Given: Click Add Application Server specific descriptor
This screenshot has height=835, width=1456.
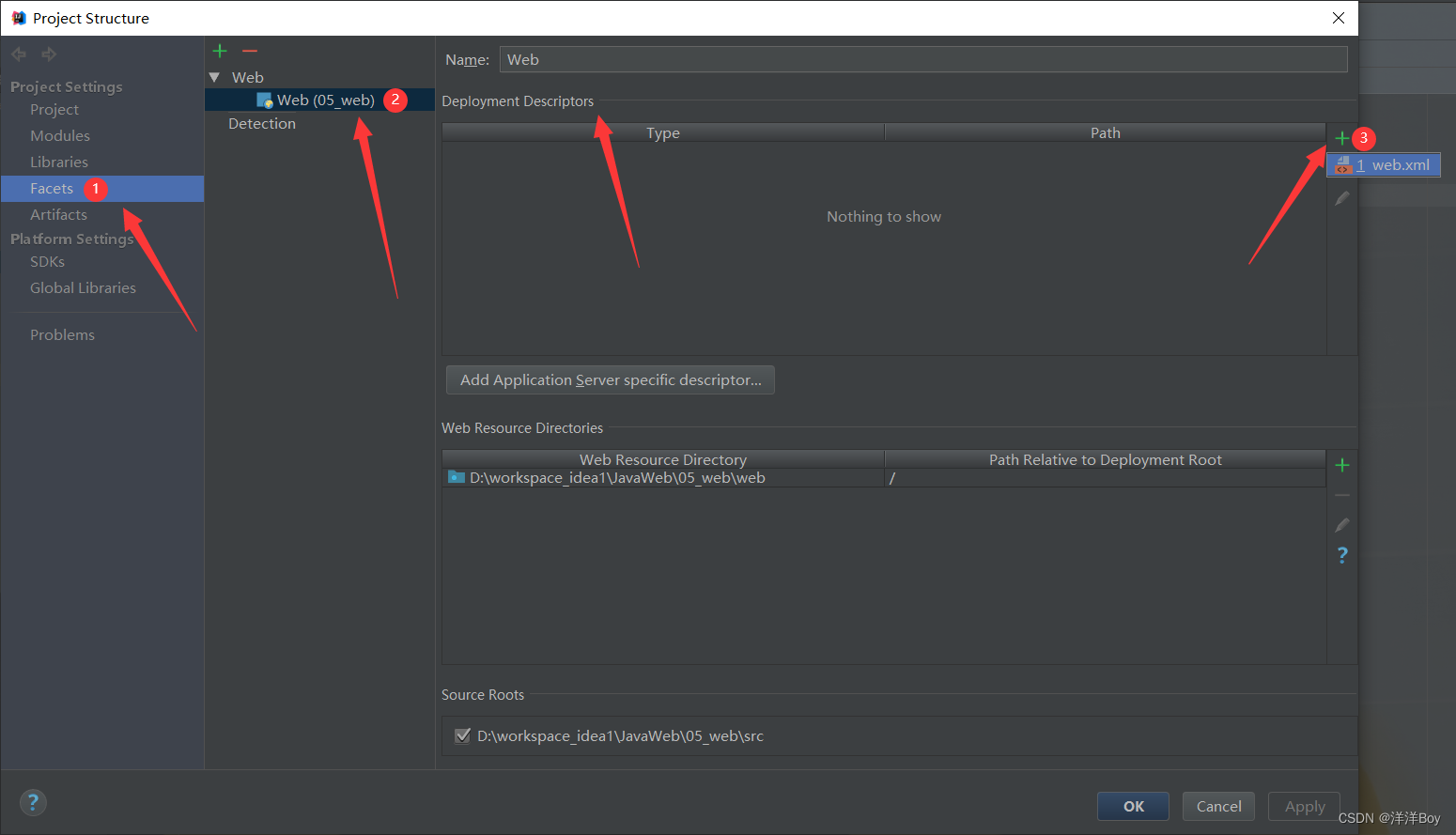Looking at the screenshot, I should (x=610, y=379).
